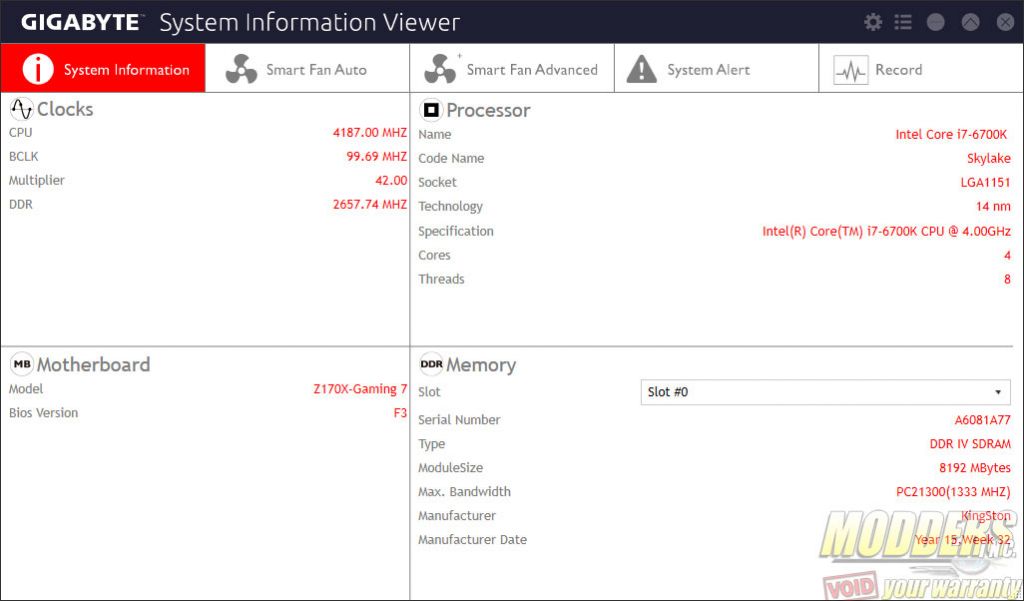Switch to the System Information tab
The width and height of the screenshot is (1024, 601).
click(103, 69)
